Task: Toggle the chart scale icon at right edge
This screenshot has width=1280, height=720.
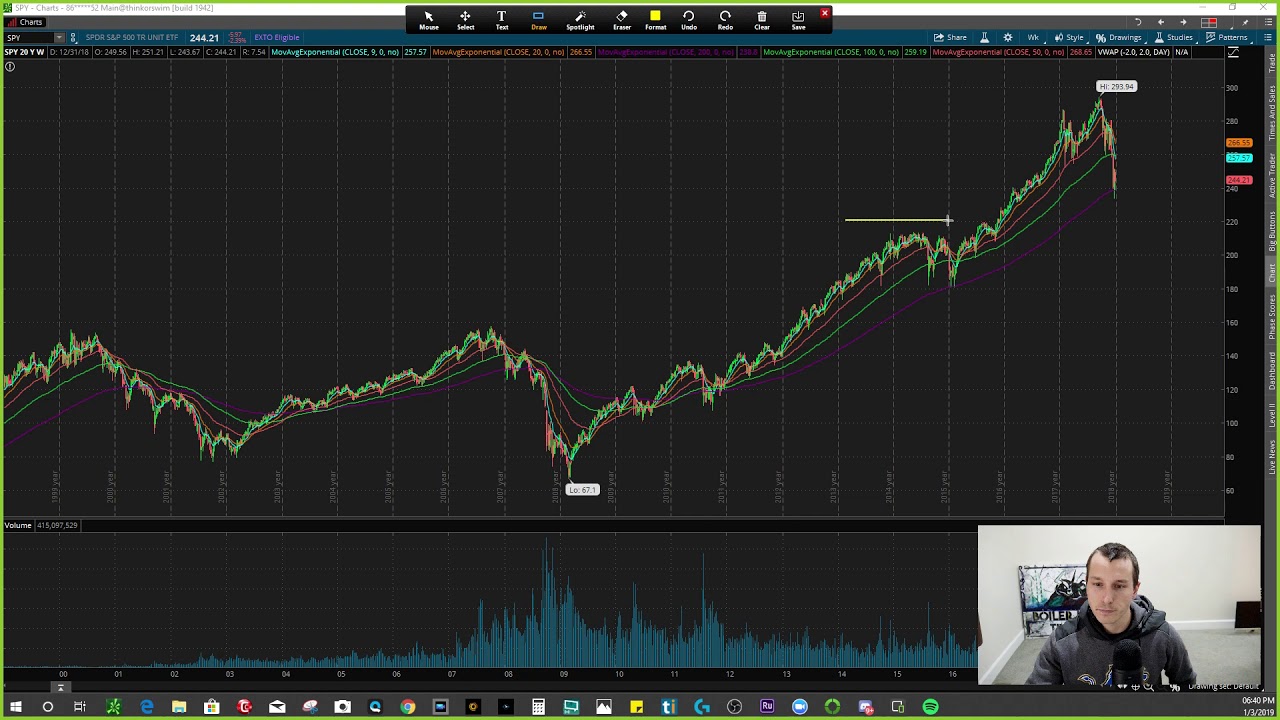Action: (1233, 52)
